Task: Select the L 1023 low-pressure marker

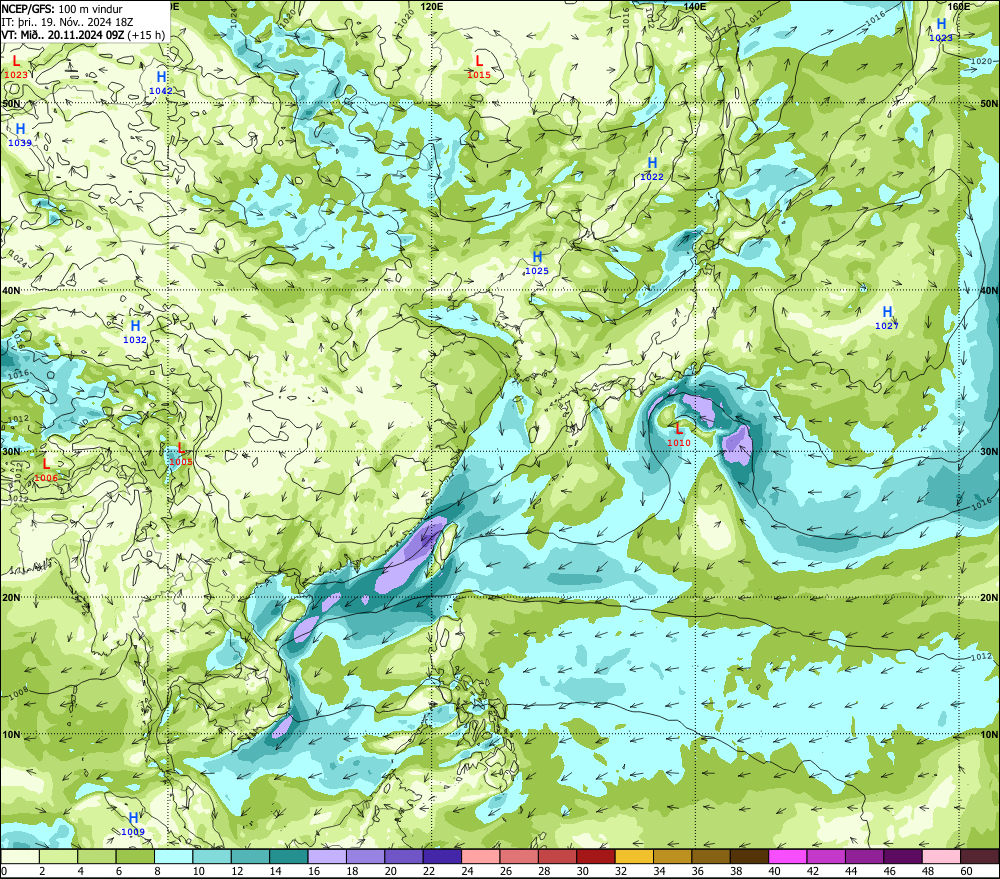Action: tap(16, 68)
